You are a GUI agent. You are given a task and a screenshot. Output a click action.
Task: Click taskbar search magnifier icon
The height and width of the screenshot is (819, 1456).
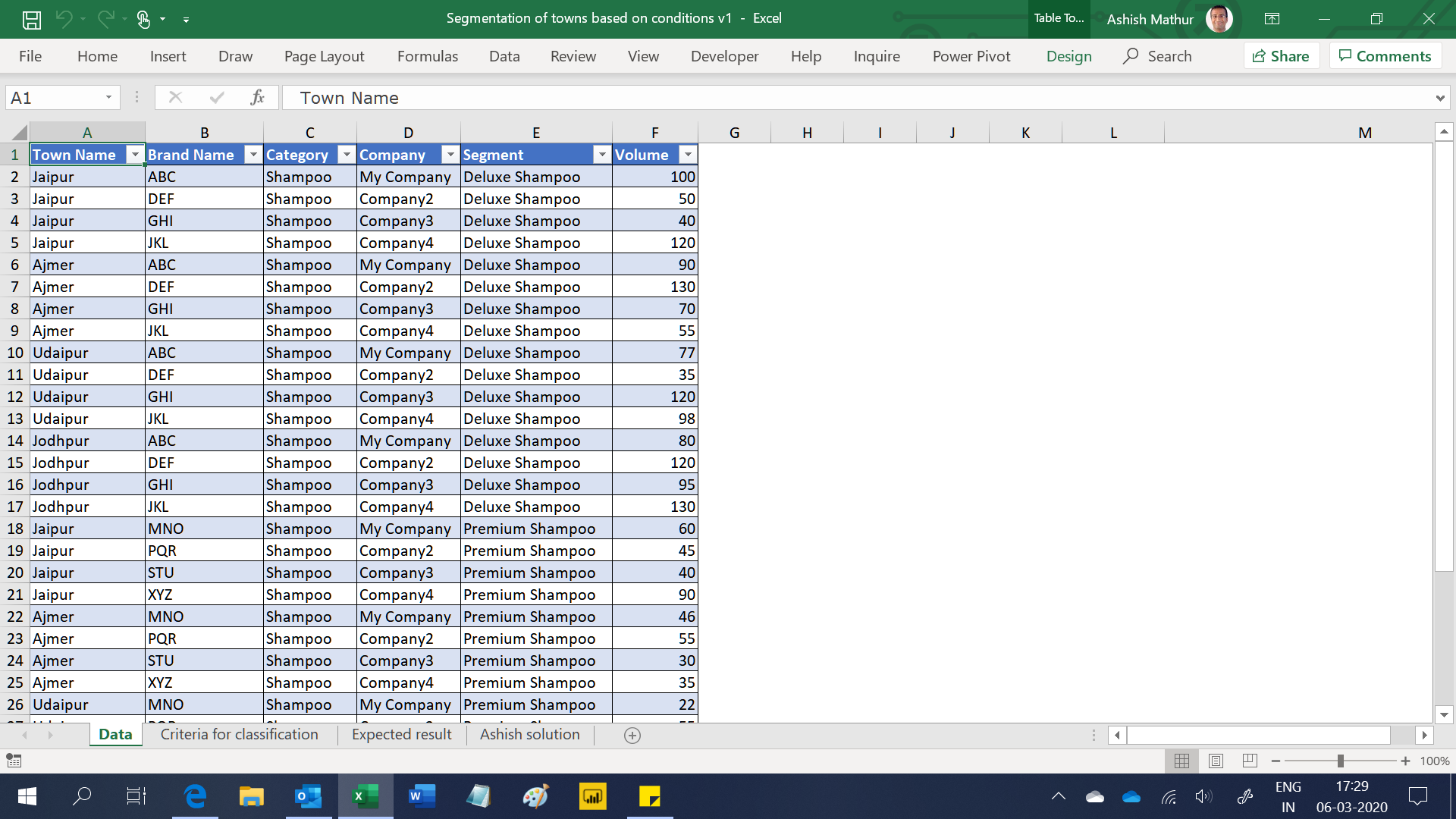pos(81,796)
